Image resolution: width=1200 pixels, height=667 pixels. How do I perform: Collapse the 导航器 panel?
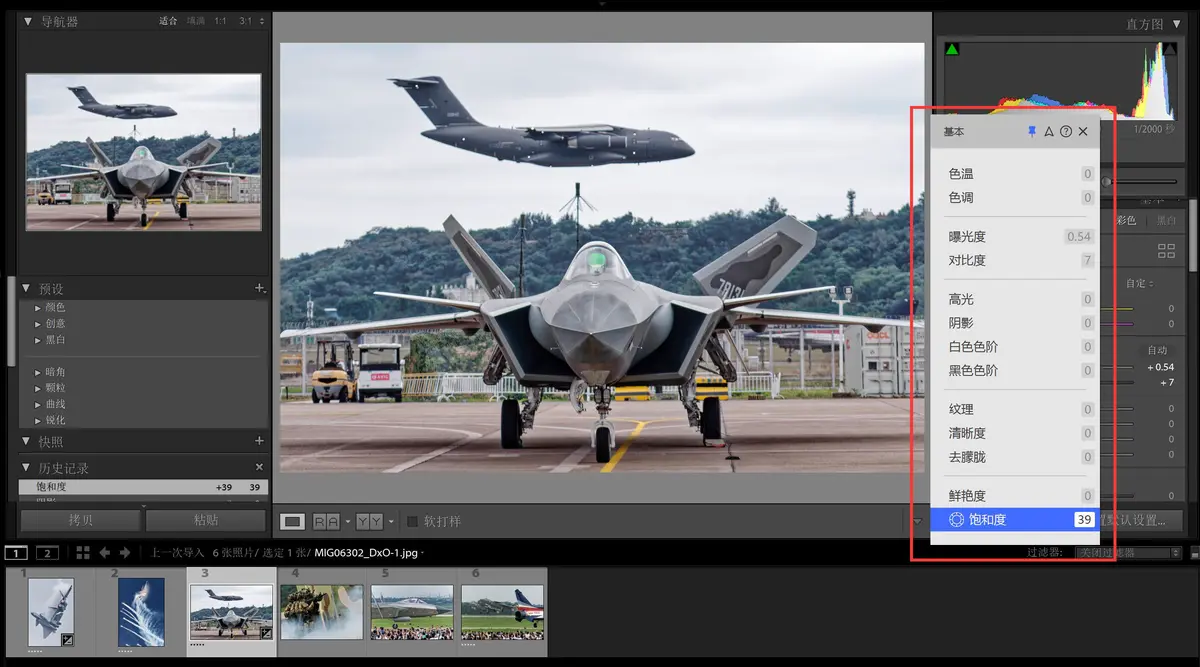point(28,21)
